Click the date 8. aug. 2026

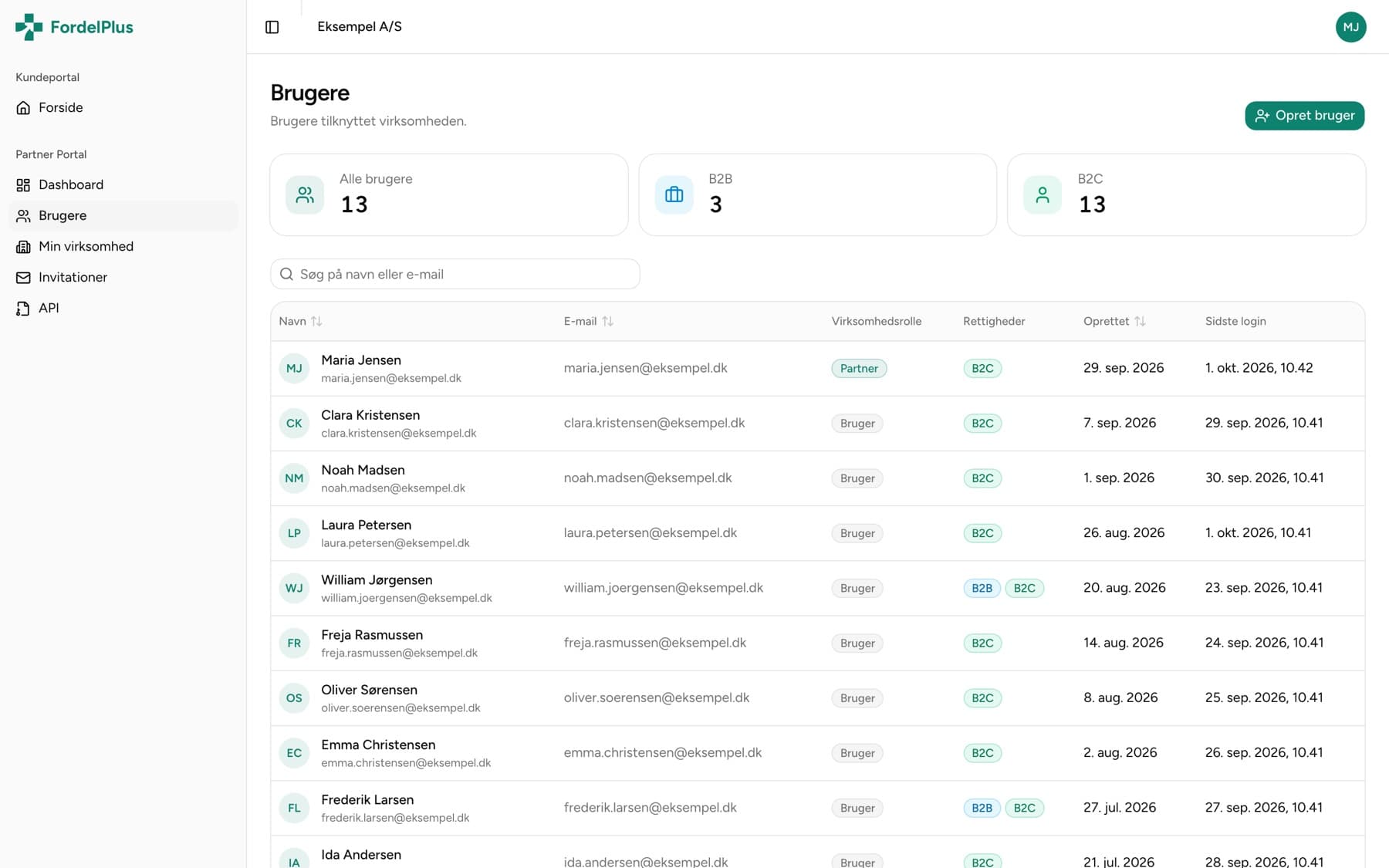1120,697
